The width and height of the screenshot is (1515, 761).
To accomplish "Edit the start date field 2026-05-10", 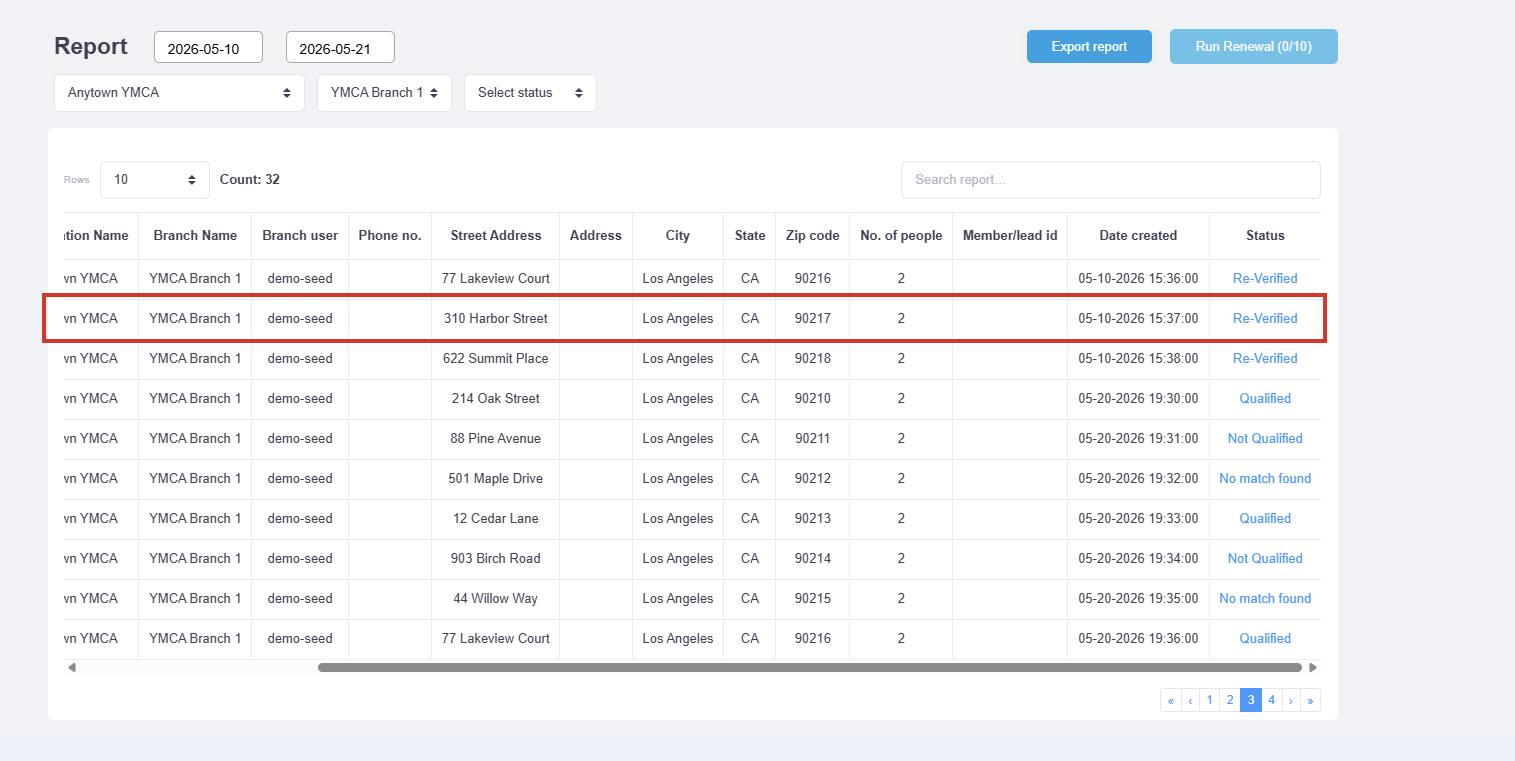I will click(208, 48).
